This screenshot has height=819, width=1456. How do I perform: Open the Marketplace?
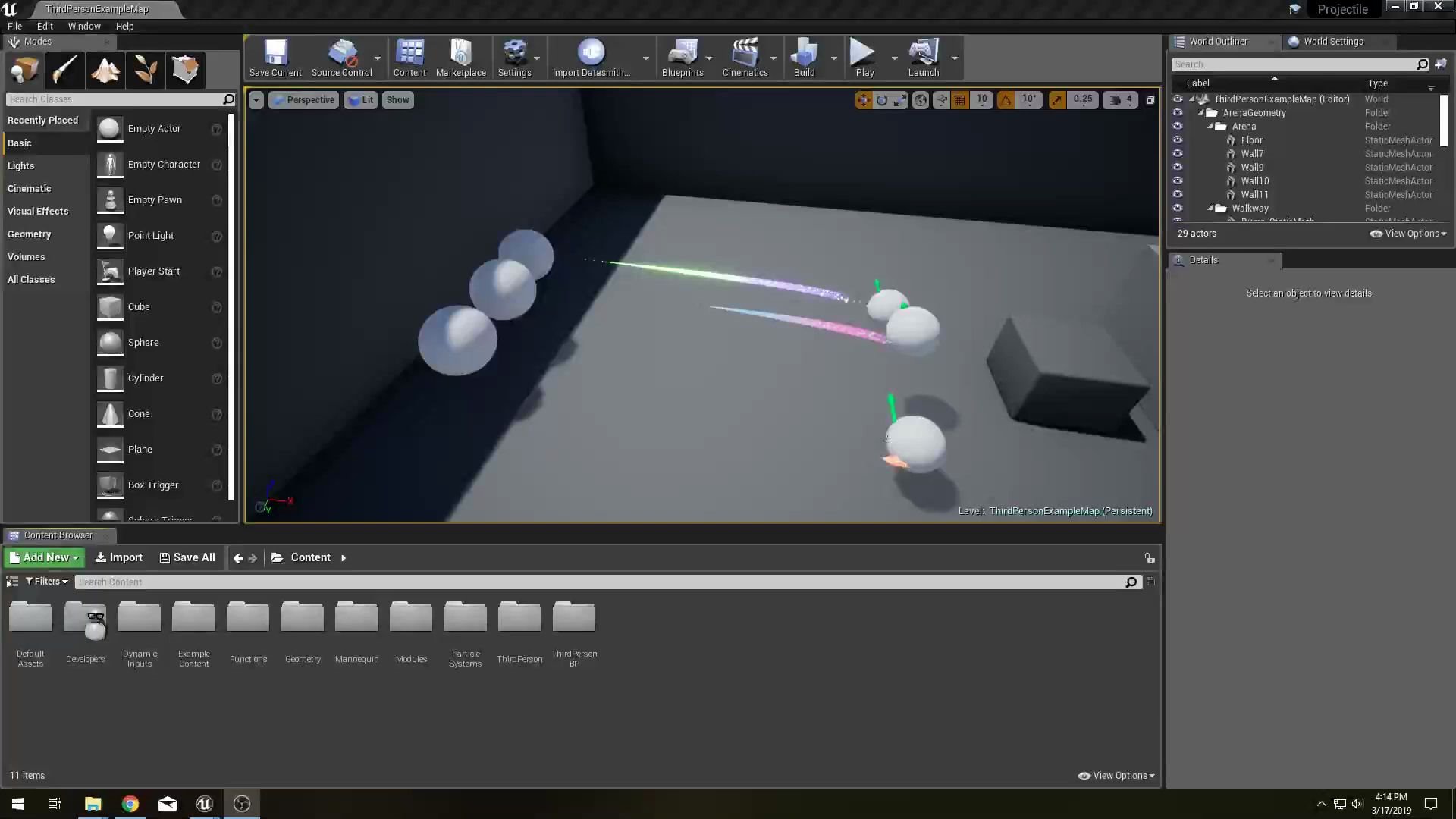tap(460, 58)
